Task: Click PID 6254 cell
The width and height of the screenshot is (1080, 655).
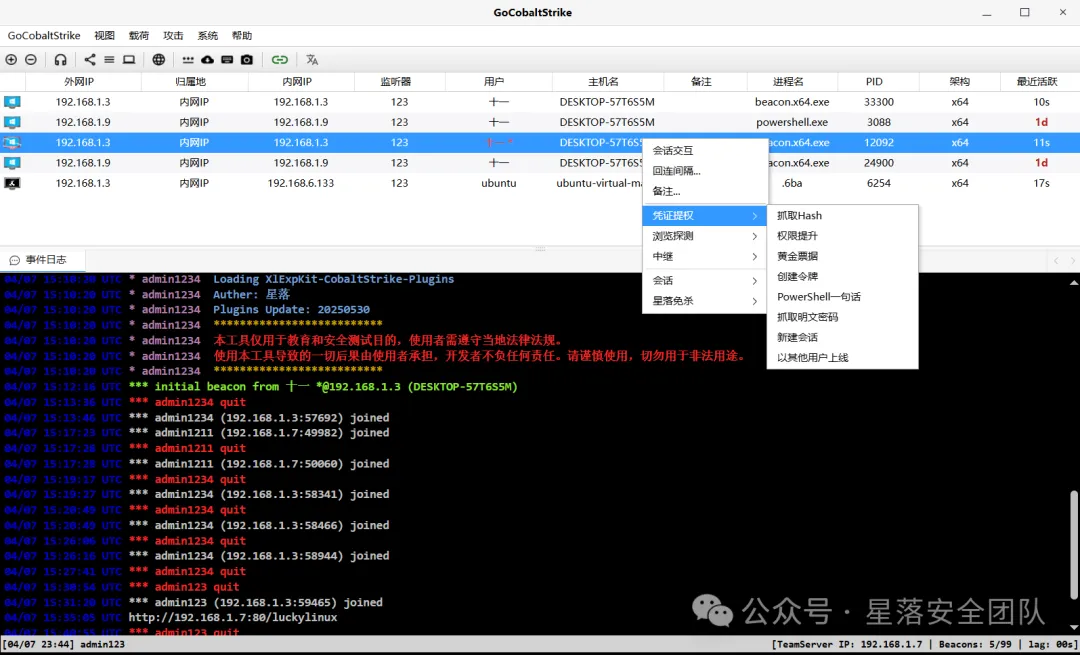Action: (878, 183)
